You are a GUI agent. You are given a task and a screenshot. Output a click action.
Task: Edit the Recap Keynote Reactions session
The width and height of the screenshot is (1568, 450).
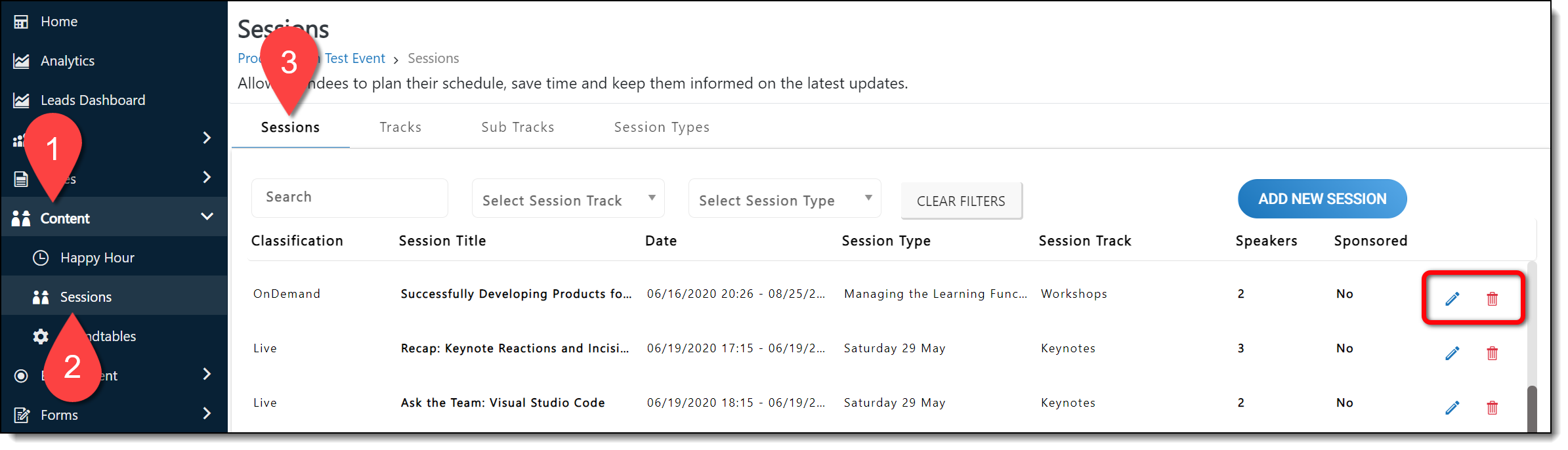pyautogui.click(x=1452, y=354)
